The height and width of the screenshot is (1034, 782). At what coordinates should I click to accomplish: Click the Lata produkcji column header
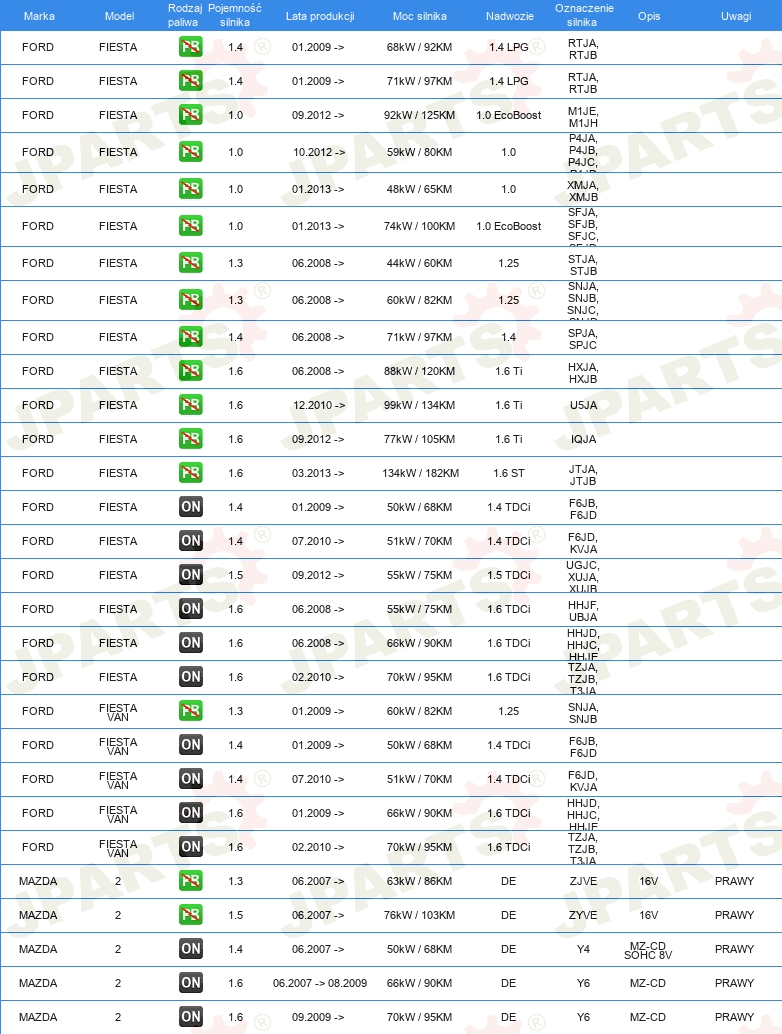click(320, 16)
